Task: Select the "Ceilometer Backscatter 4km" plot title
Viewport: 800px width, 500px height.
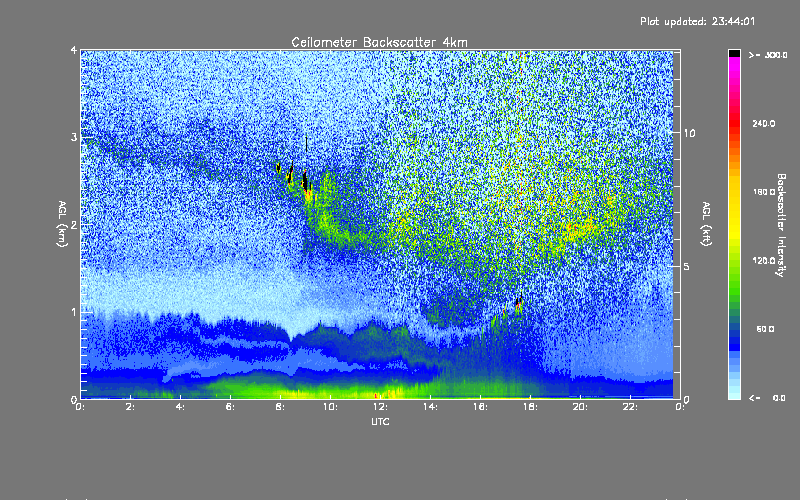Action: (379, 42)
